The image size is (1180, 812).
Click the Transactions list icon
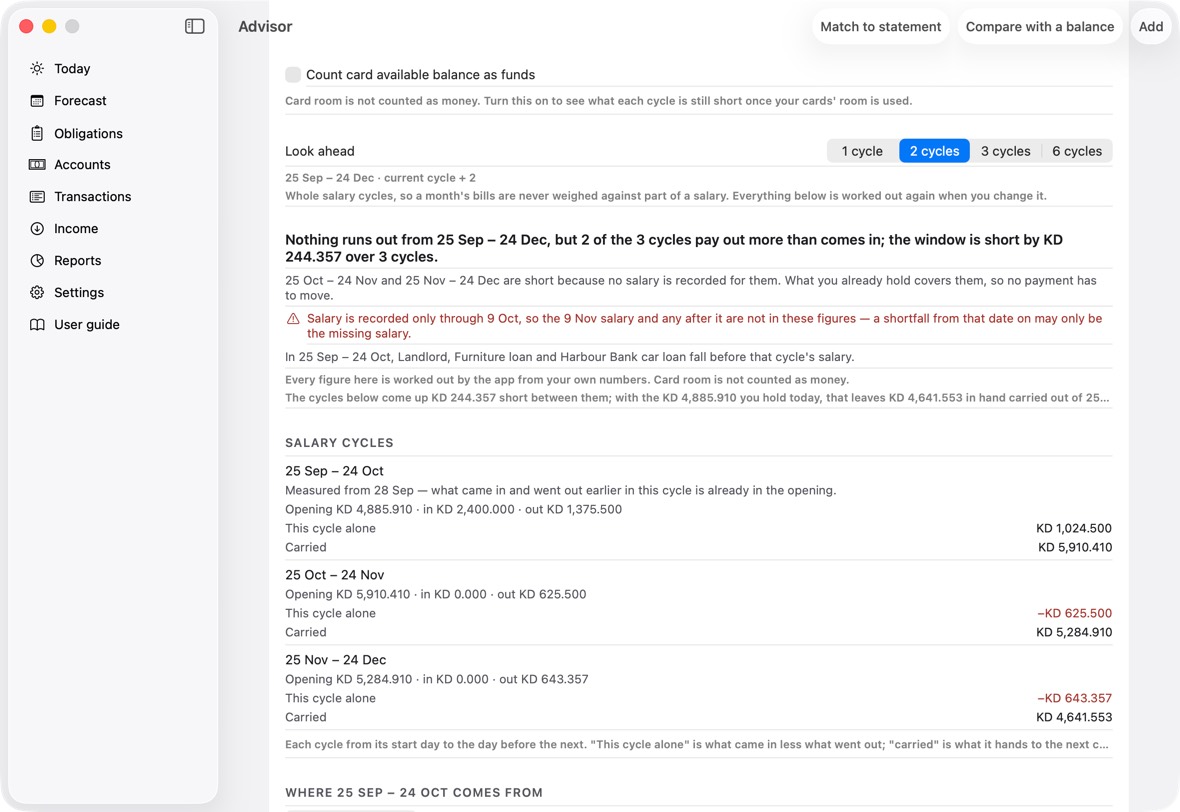[37, 196]
